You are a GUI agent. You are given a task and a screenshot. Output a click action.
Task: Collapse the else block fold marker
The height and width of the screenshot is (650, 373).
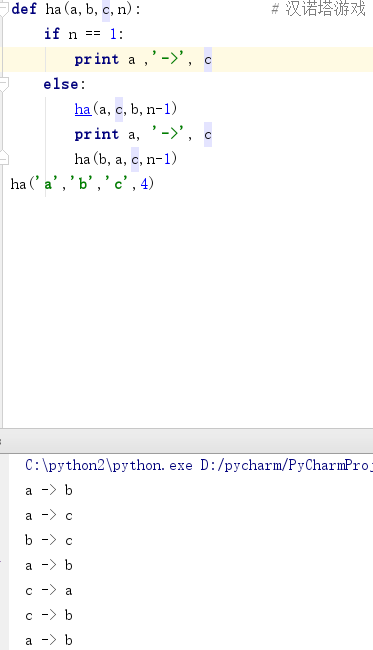click(3, 84)
